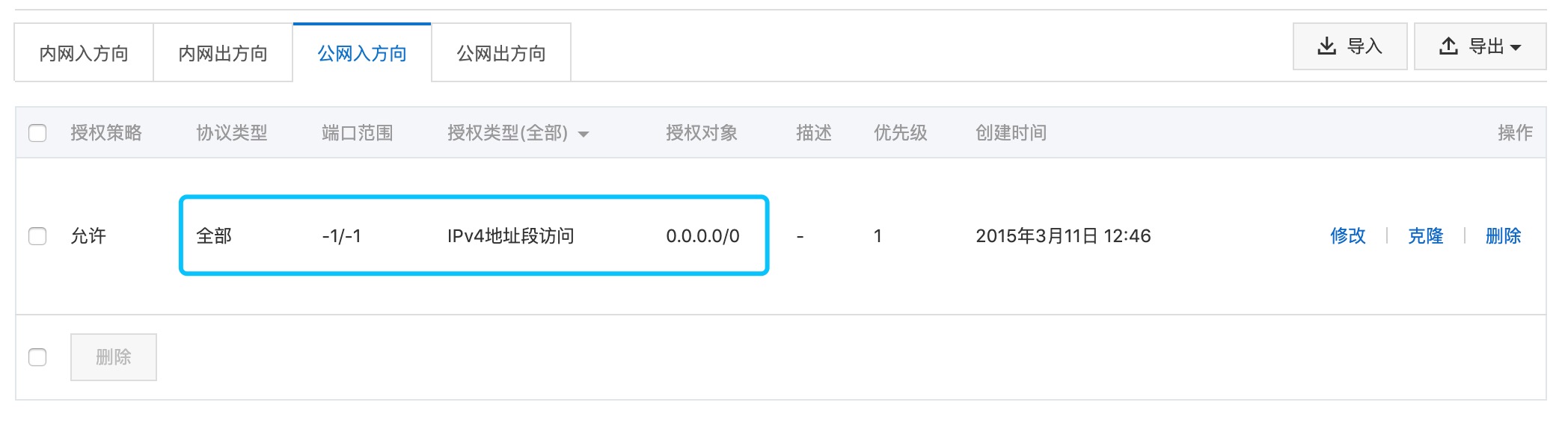Toggle the select-all checkbox in table header
Viewport: 1568px width, 423px height.
tap(37, 133)
